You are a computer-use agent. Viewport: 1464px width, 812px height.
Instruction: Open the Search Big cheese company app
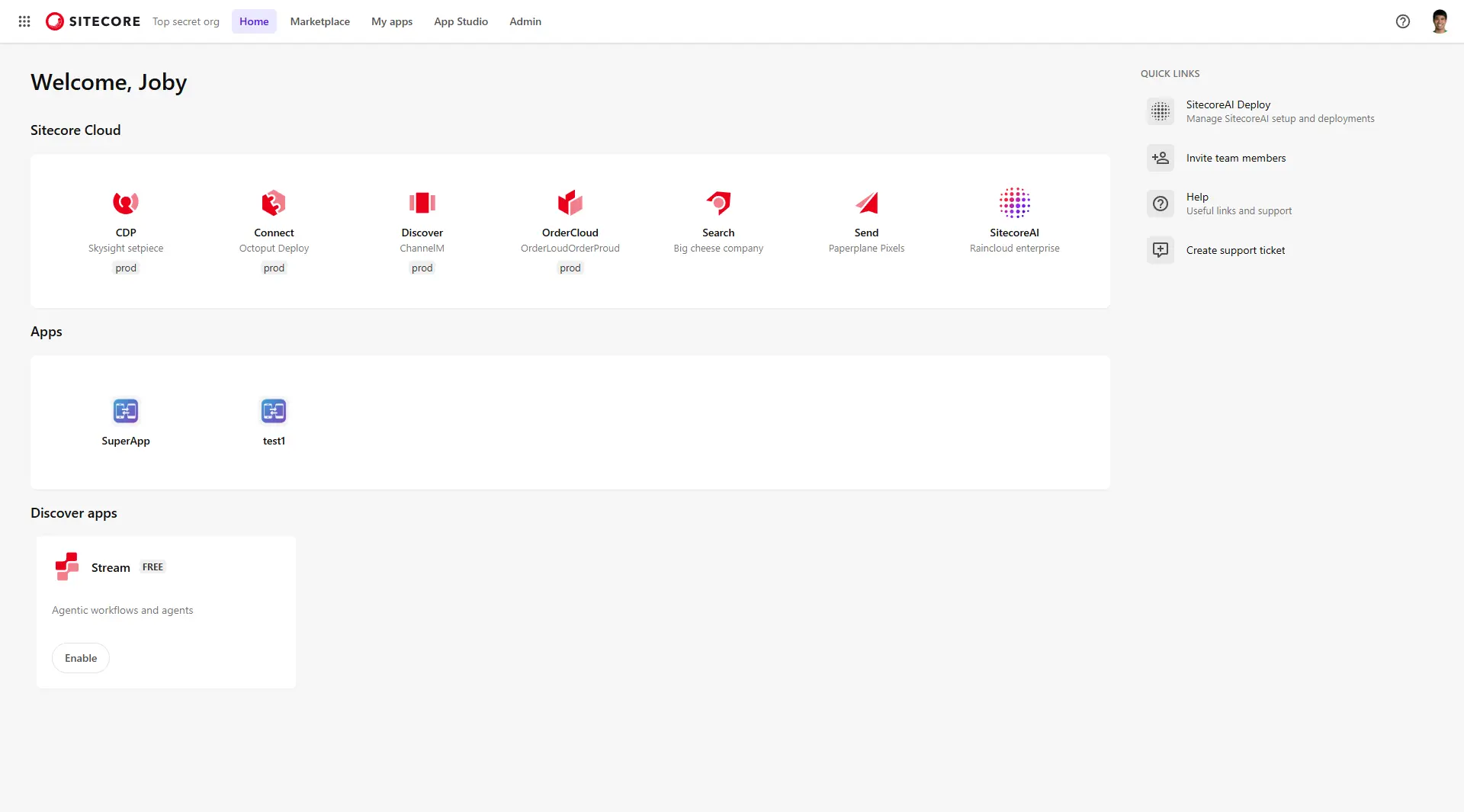click(x=718, y=223)
